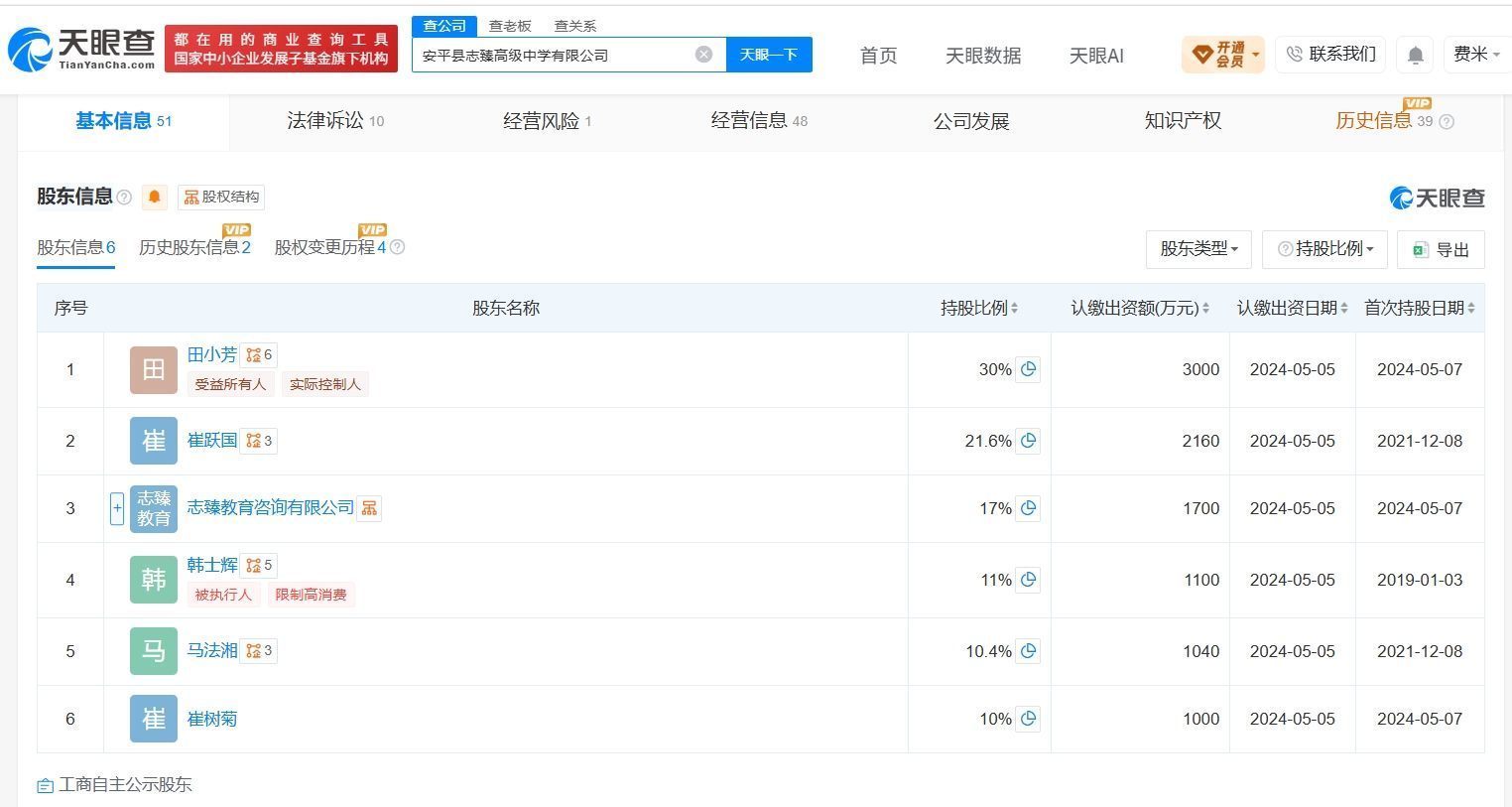Click the help icon next to 股权变更历程
The height and width of the screenshot is (807, 1512).
397,247
